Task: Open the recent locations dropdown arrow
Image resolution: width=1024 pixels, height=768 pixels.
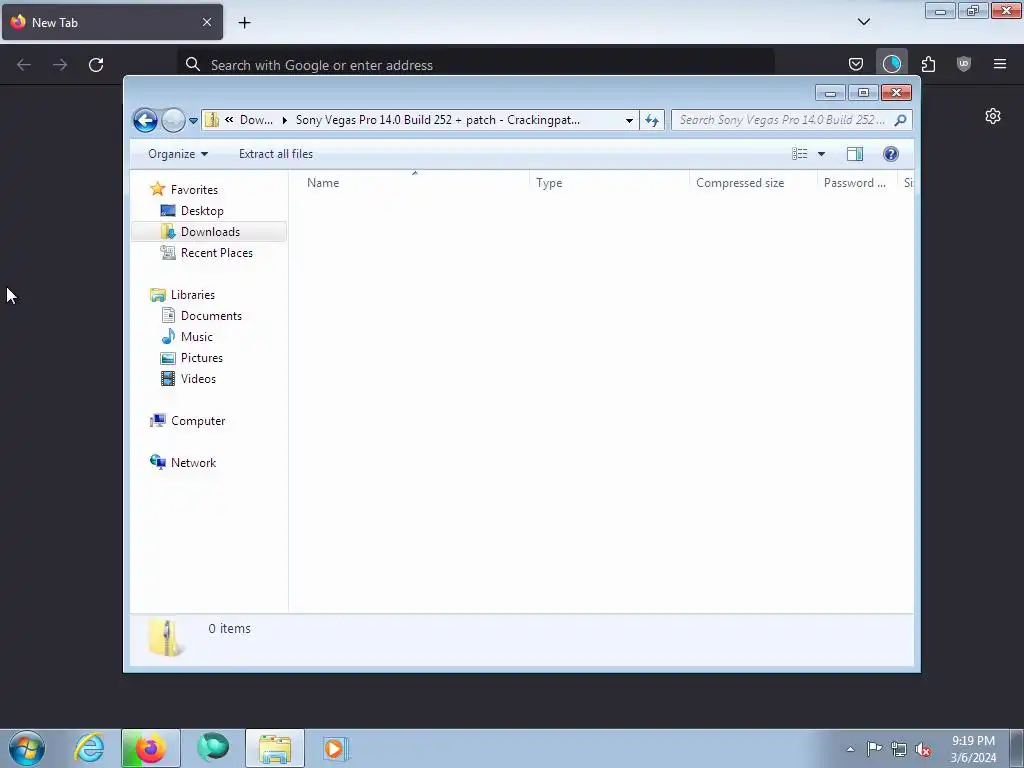Action: coord(193,121)
